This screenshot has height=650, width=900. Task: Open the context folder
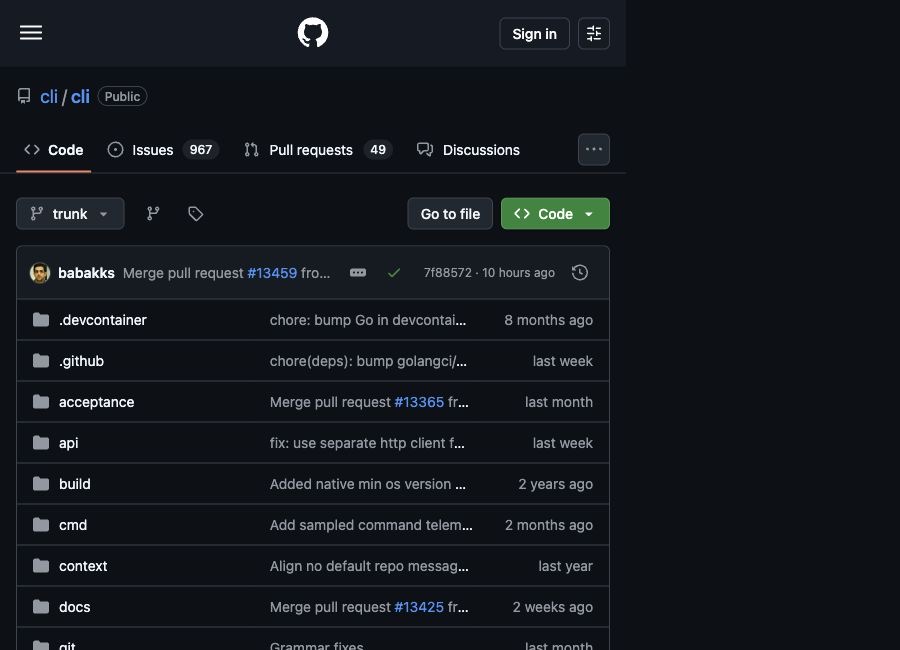(x=83, y=566)
